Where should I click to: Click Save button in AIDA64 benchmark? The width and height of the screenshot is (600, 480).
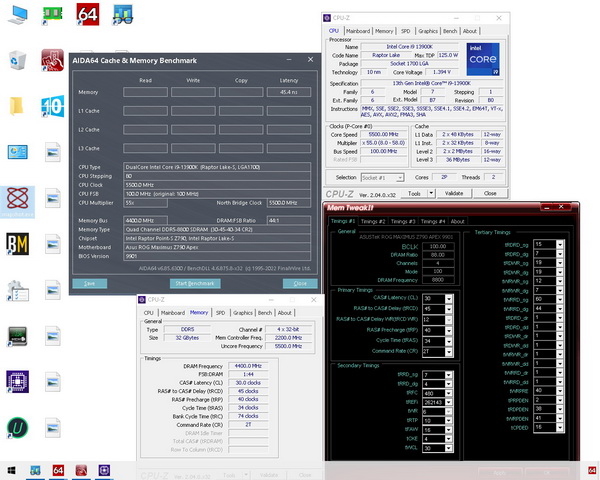coord(90,283)
